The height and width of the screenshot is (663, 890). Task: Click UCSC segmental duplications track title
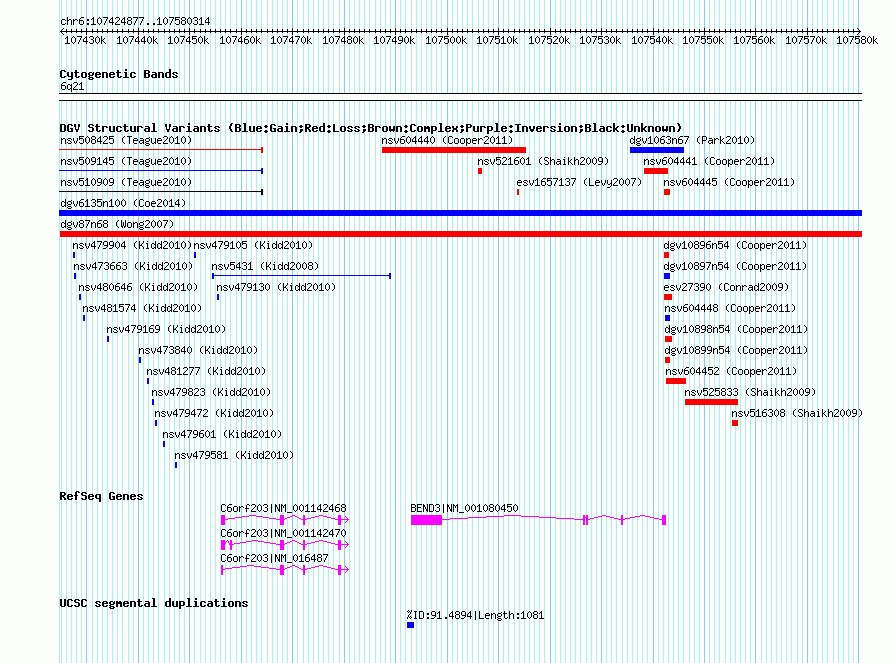pos(154,603)
